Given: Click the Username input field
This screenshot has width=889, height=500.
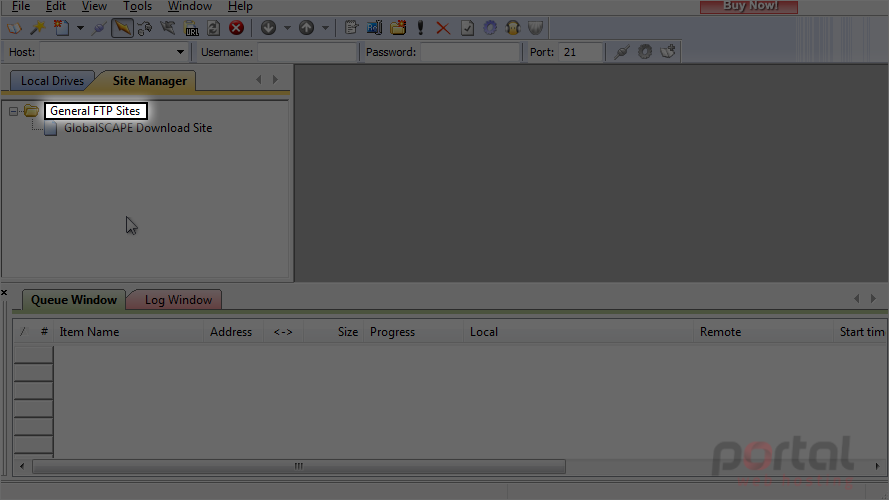Looking at the screenshot, I should pyautogui.click(x=307, y=52).
